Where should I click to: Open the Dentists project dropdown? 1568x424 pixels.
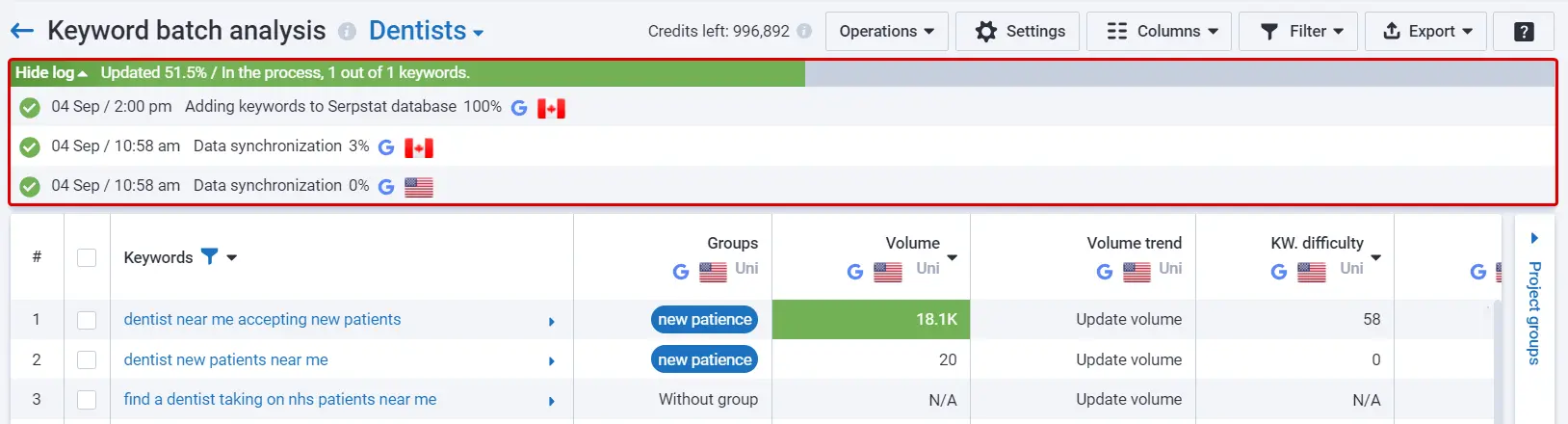pyautogui.click(x=426, y=31)
